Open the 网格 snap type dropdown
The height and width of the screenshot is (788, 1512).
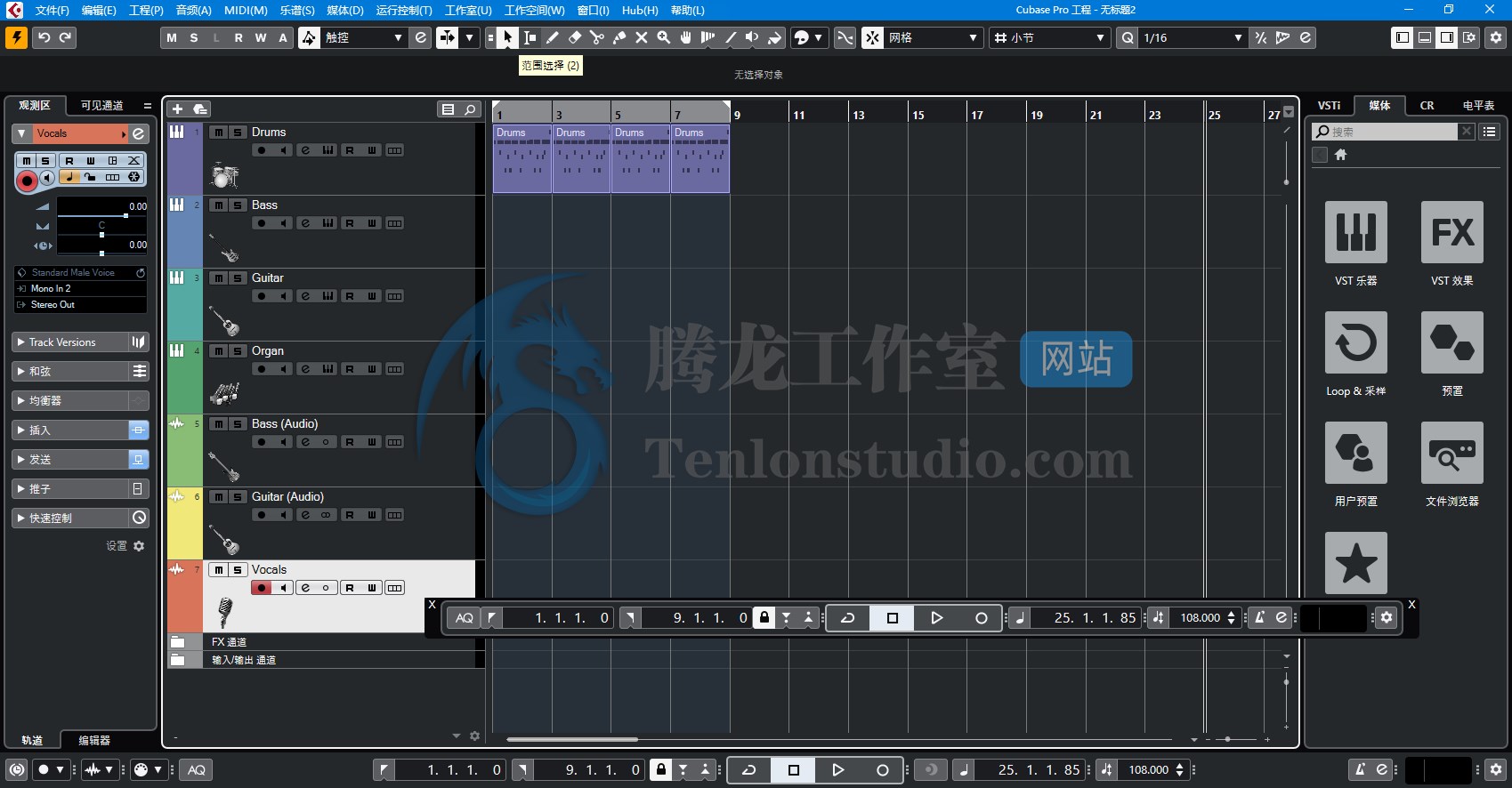tap(934, 37)
